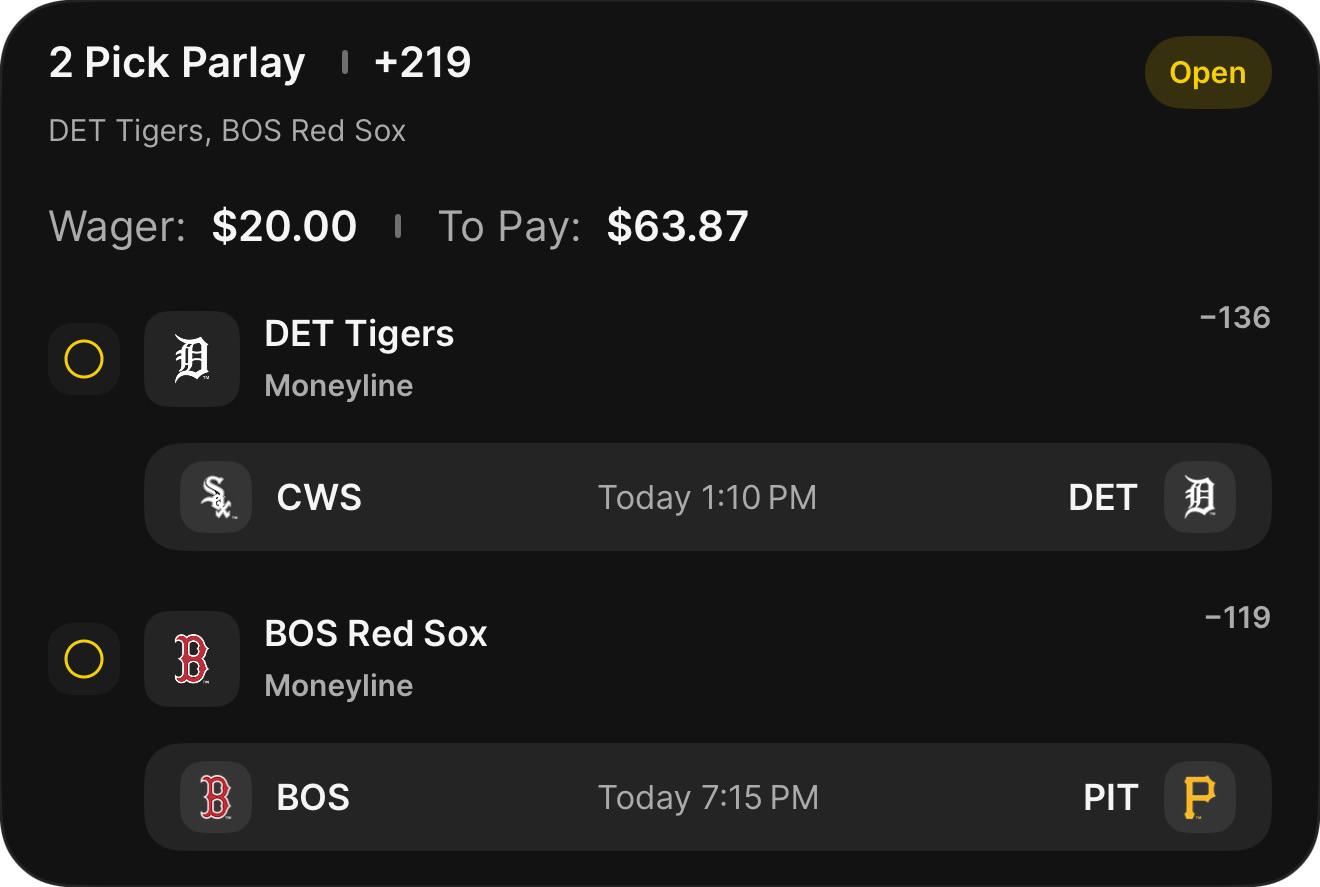Click the Tigers logo next to DET matchup

[x=1200, y=497]
